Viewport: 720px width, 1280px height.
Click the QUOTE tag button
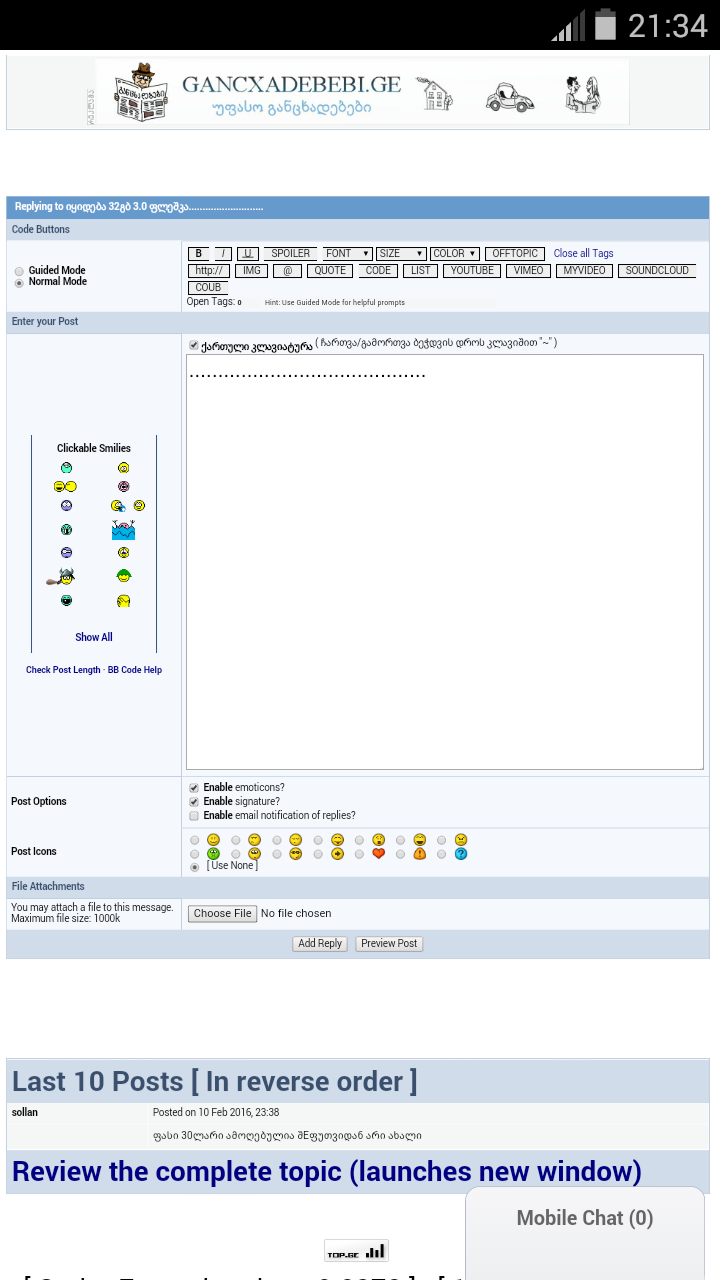(x=330, y=271)
